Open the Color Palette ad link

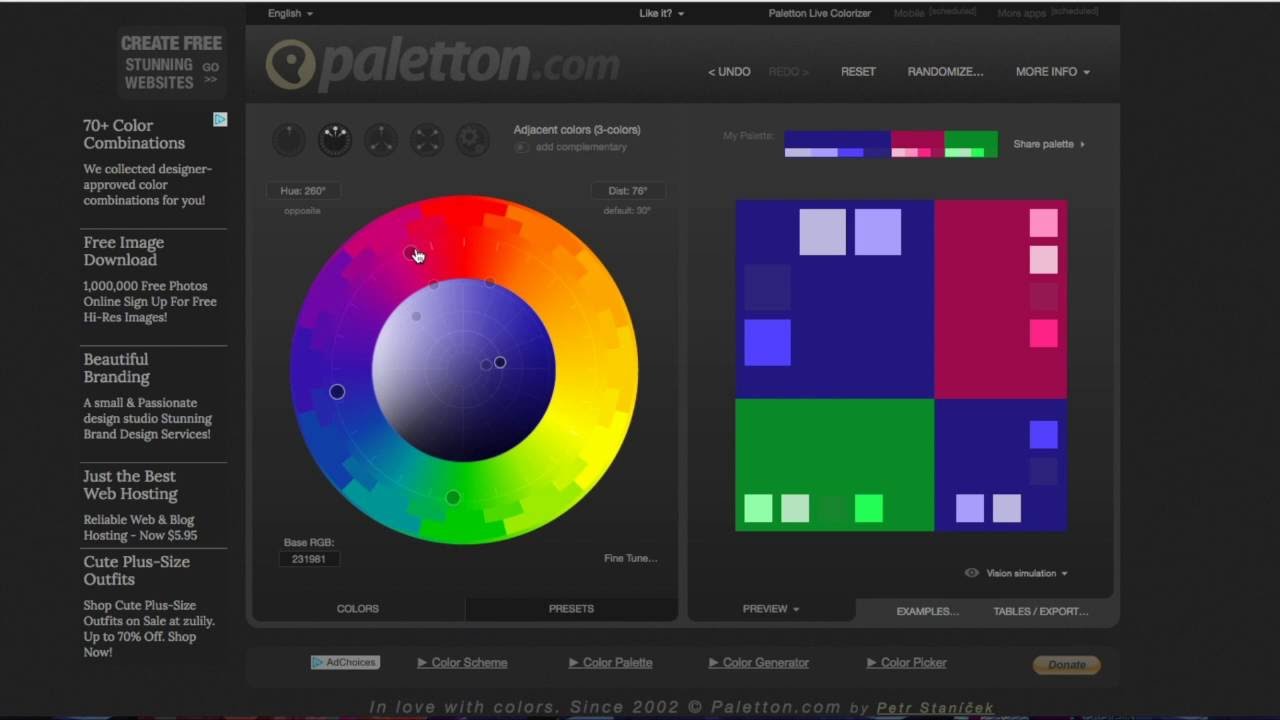[610, 662]
